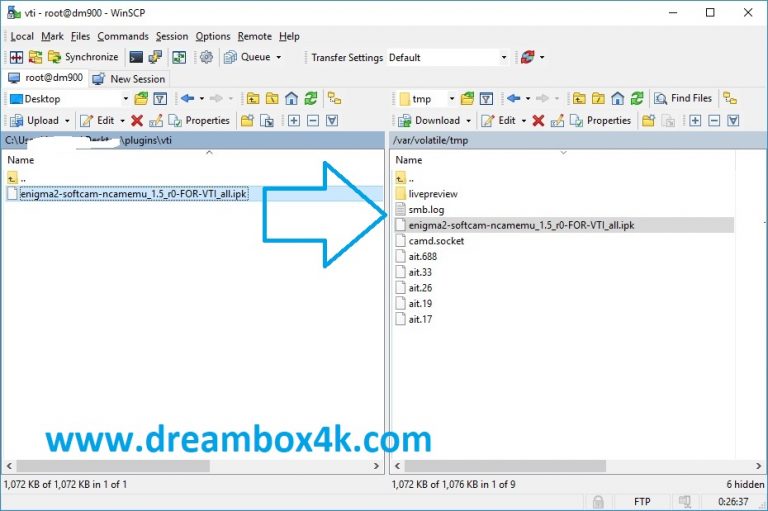Open the Help menu

click(x=289, y=36)
